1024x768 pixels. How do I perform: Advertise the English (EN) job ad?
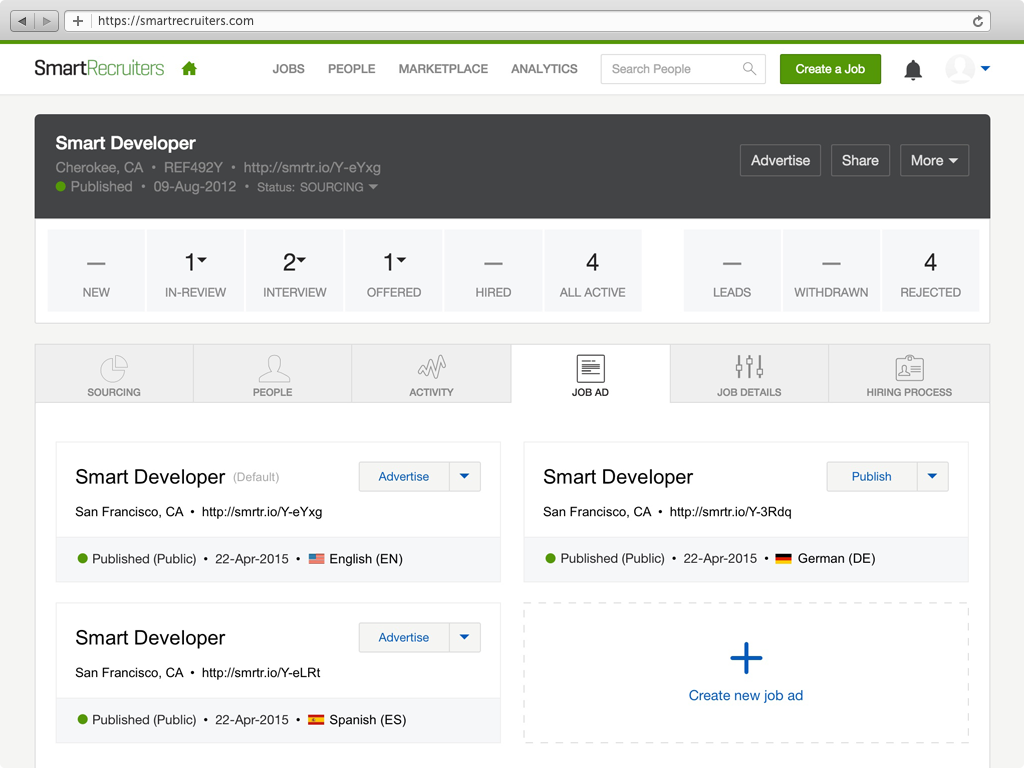pos(404,477)
